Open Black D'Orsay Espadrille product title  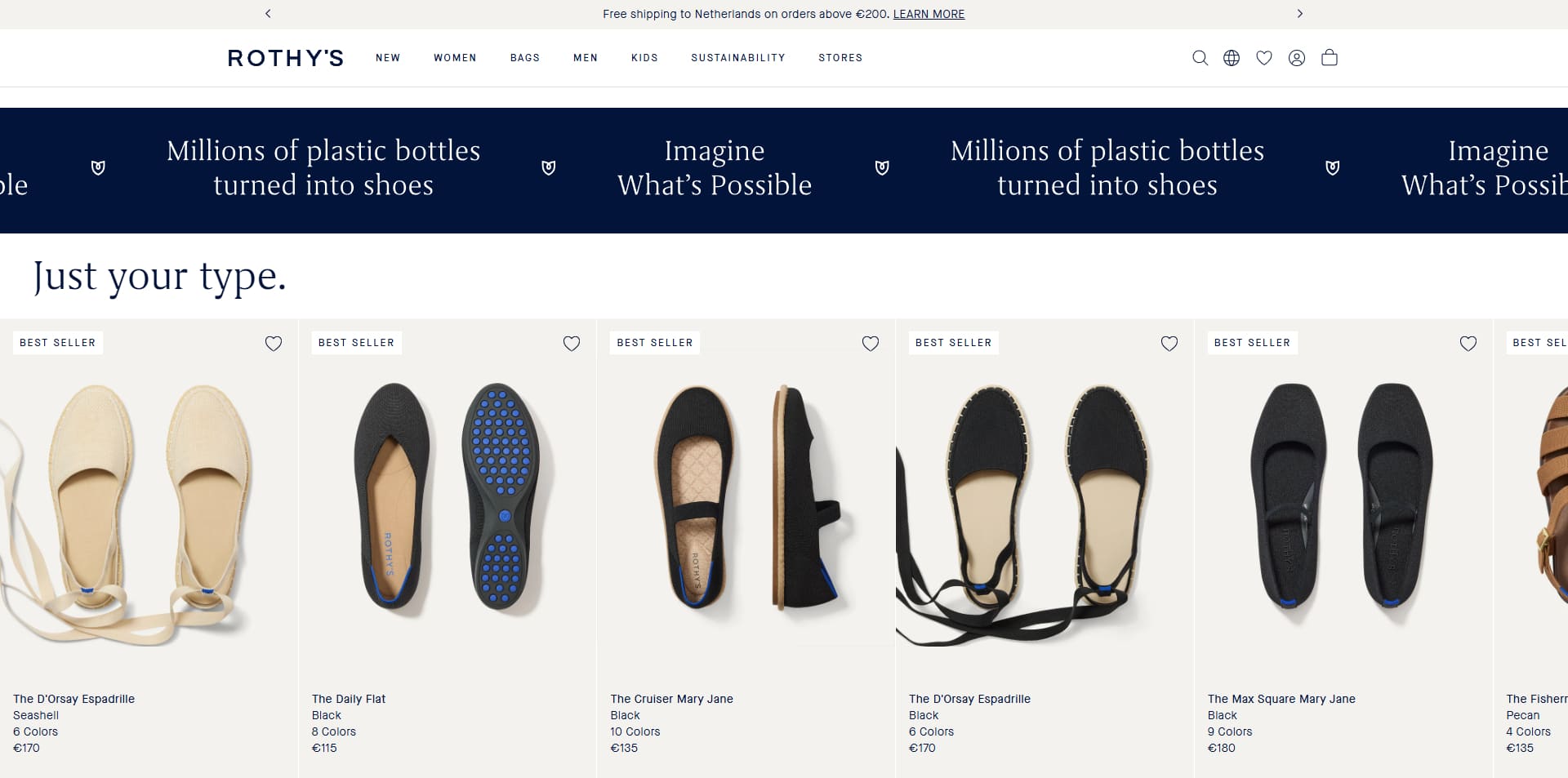(x=969, y=699)
